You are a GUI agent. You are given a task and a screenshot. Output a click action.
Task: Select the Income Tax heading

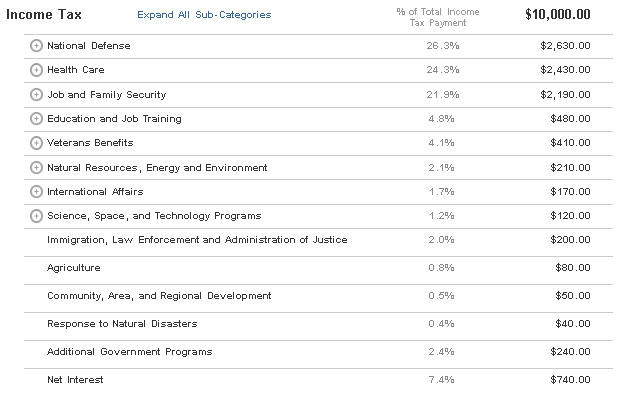(x=44, y=15)
